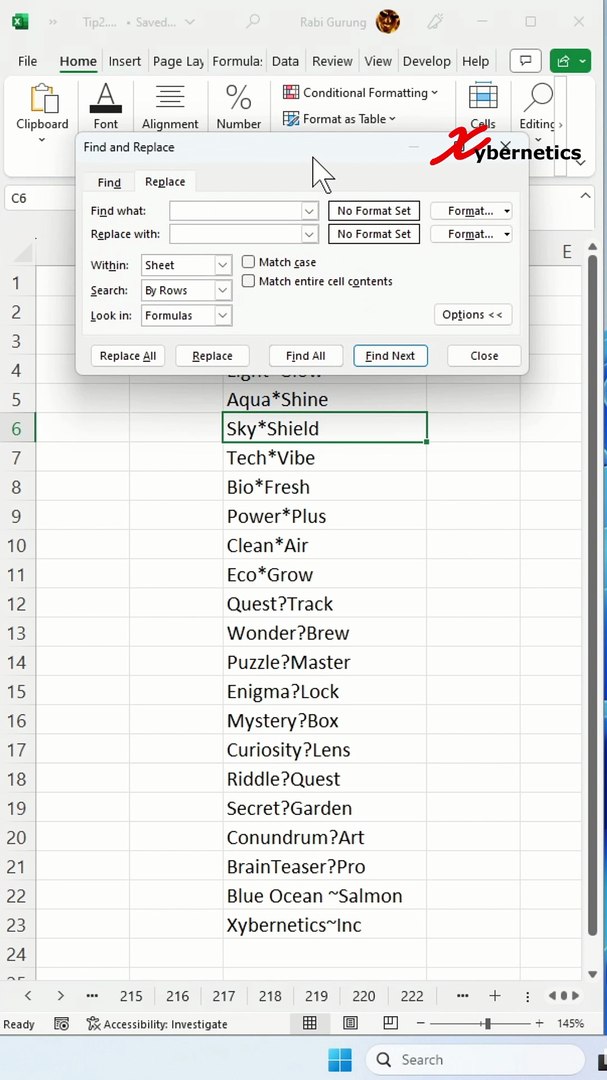Expand the Within dropdown
607x1080 pixels.
click(x=223, y=266)
